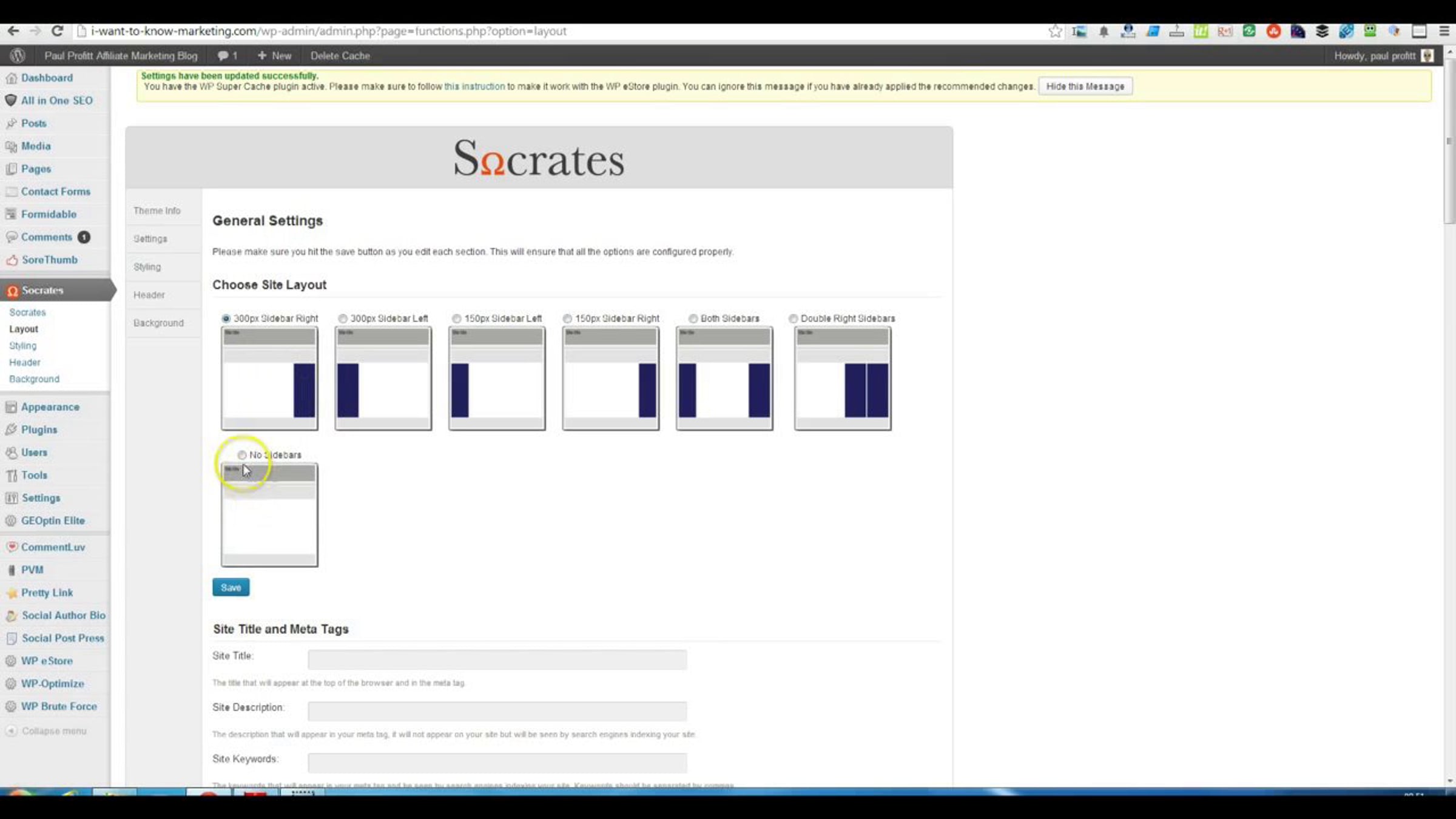Viewport: 1456px width, 819px height.
Task: Bookmark page using the star icon
Action: tap(1055, 31)
